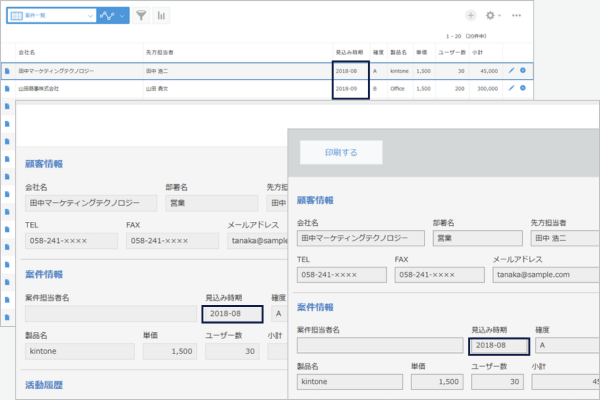600x400 pixels.
Task: Sort by the 先方担当者 column header
Action: [160, 52]
